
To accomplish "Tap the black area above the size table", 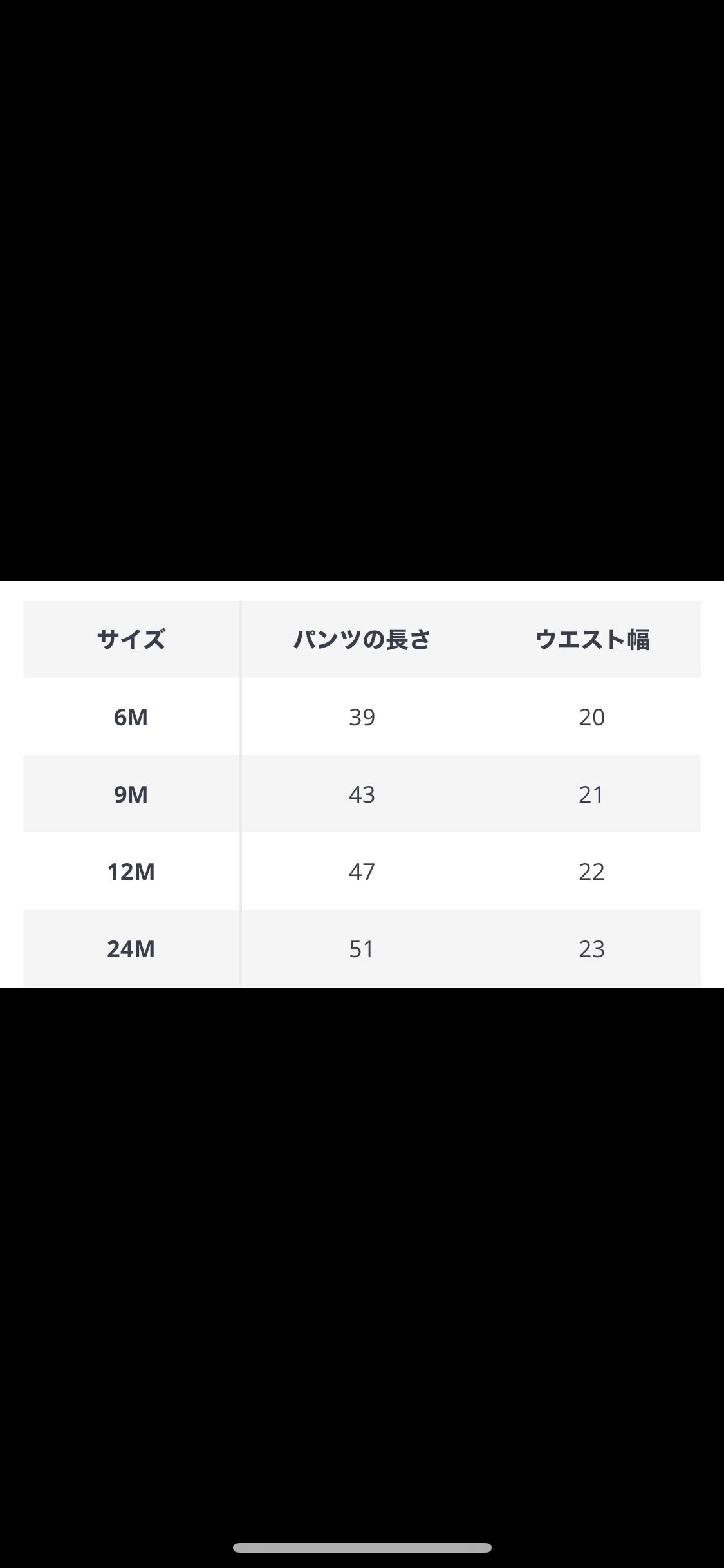I will (362, 290).
